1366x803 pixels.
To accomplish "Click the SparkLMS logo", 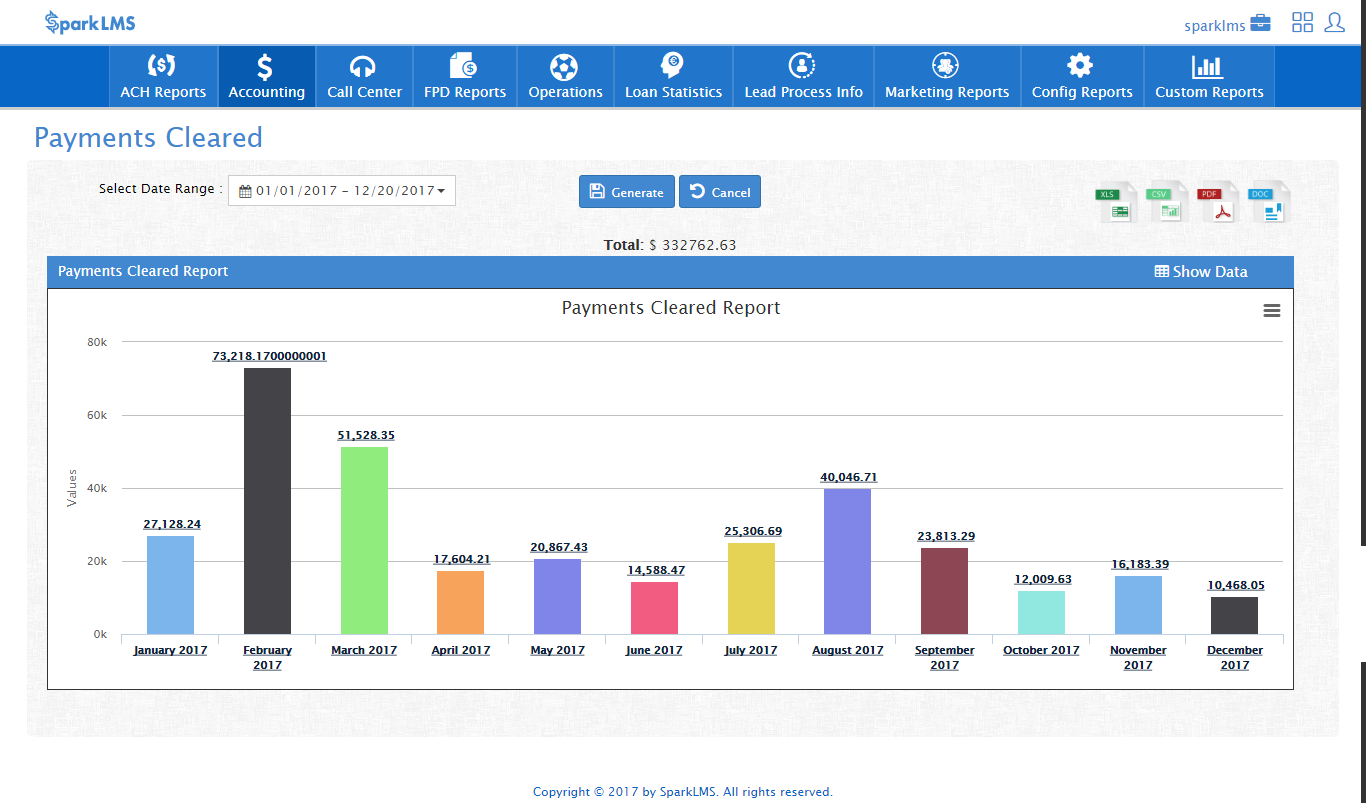I will (x=90, y=22).
